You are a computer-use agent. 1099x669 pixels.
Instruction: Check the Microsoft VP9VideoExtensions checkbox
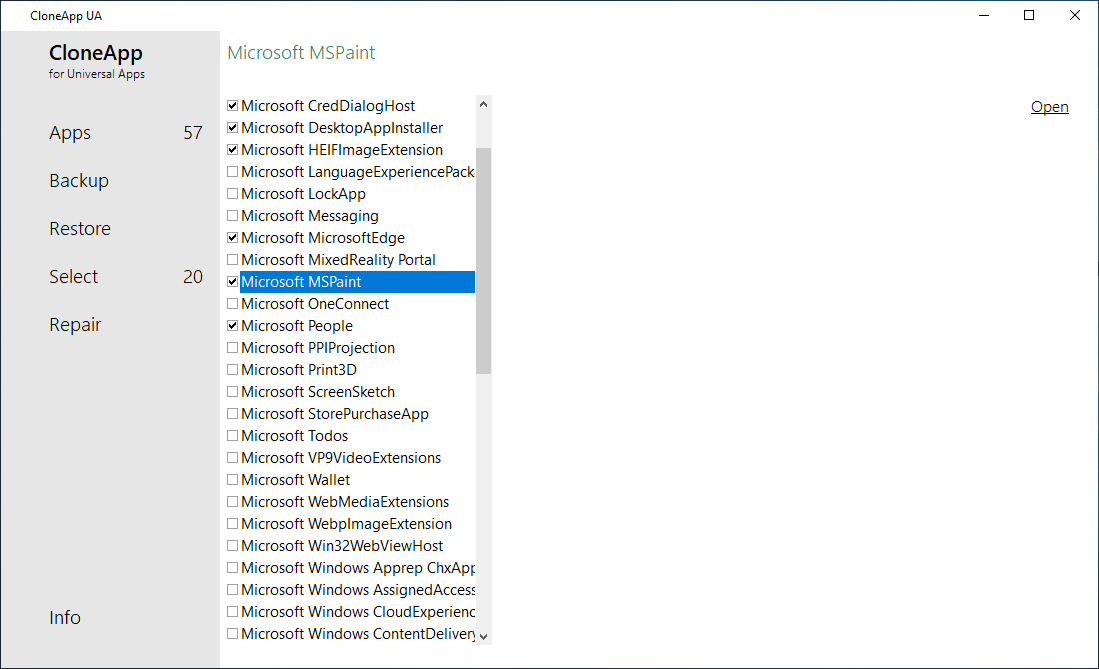[x=233, y=458]
